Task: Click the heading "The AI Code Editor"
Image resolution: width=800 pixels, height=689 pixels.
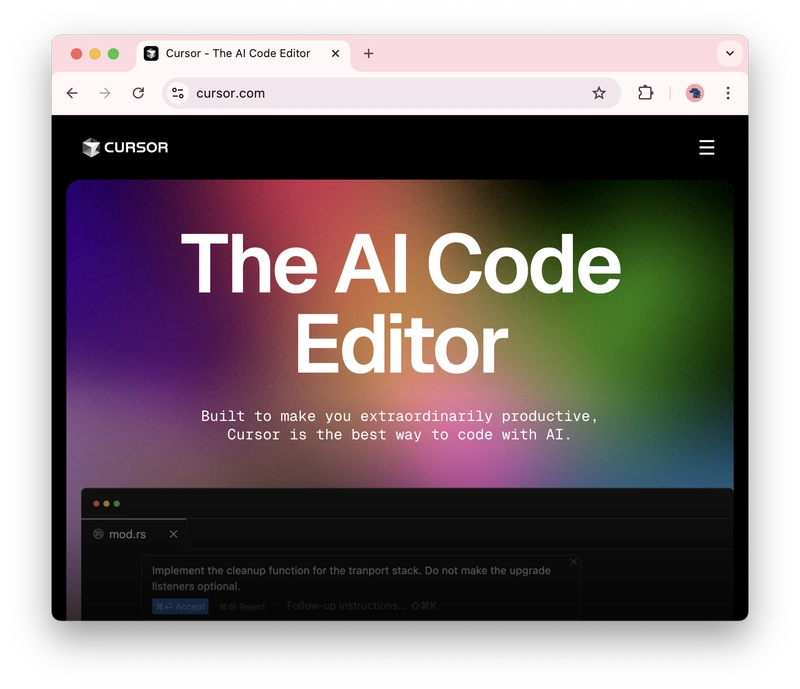Action: click(x=401, y=304)
